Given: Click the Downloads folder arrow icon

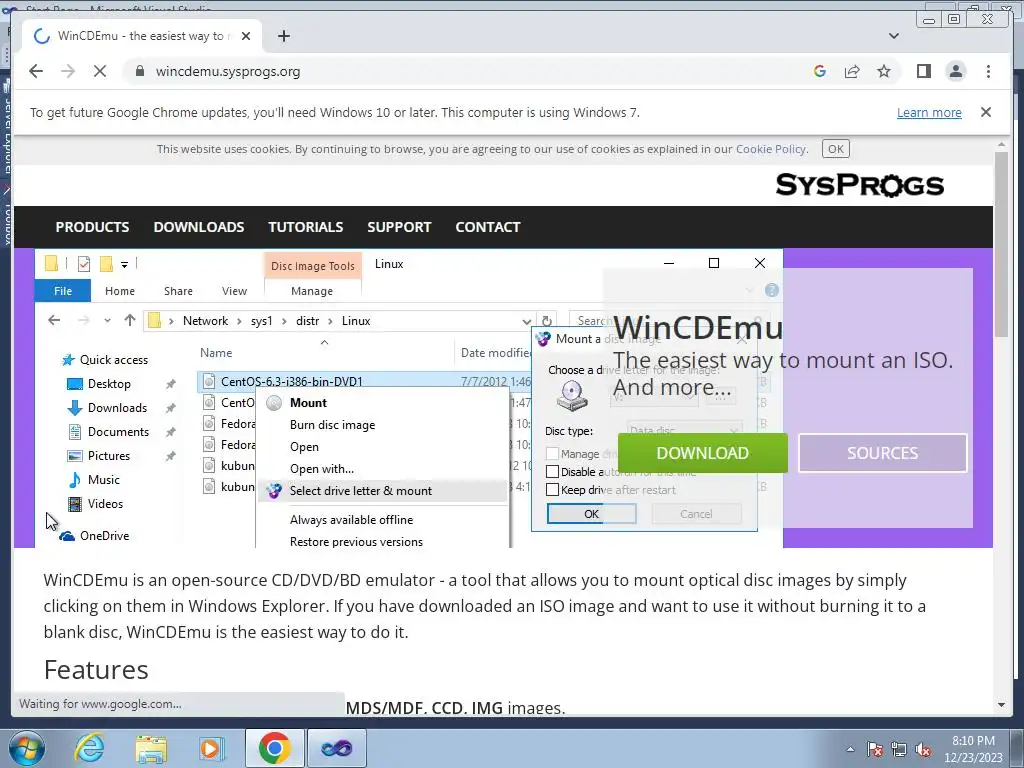Looking at the screenshot, I should click(74, 408).
